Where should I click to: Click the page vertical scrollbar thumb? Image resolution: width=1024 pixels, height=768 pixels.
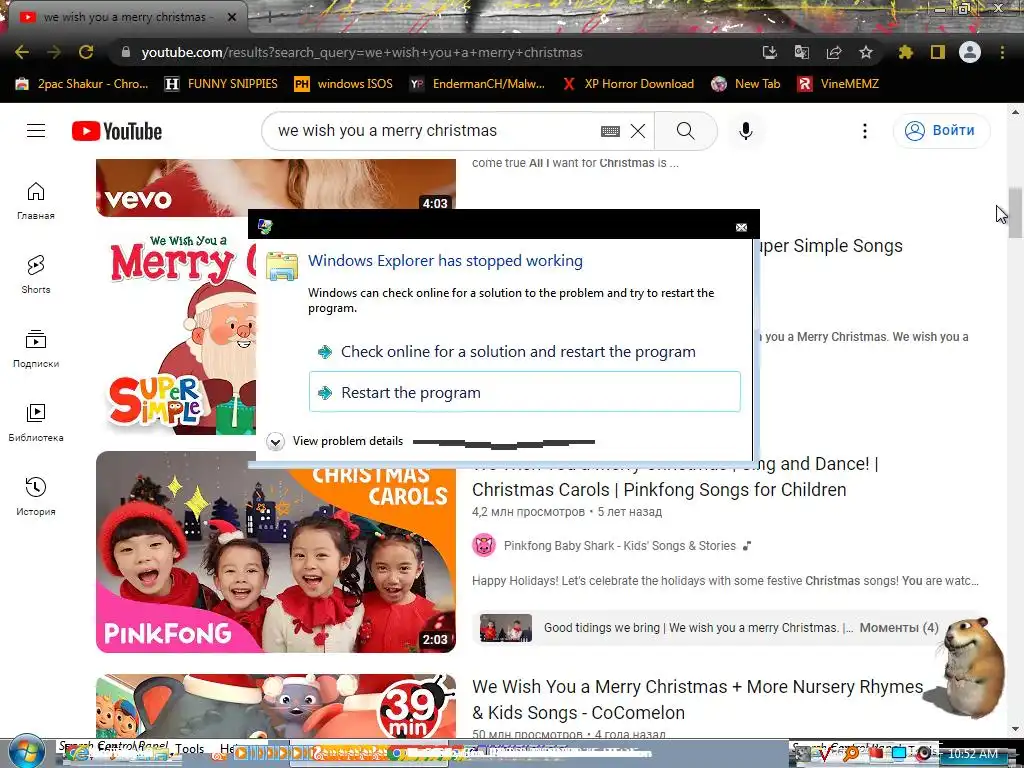1015,213
